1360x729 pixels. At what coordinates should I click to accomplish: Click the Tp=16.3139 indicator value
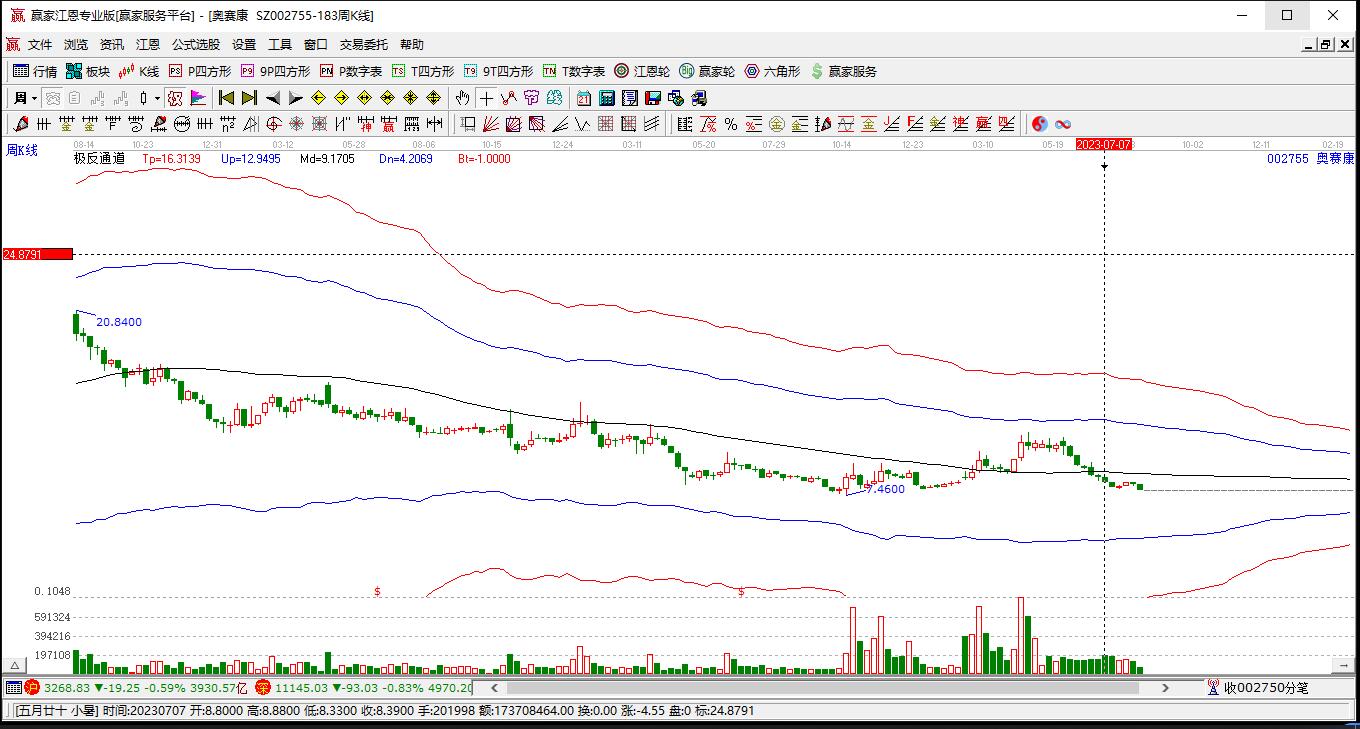tap(171, 158)
